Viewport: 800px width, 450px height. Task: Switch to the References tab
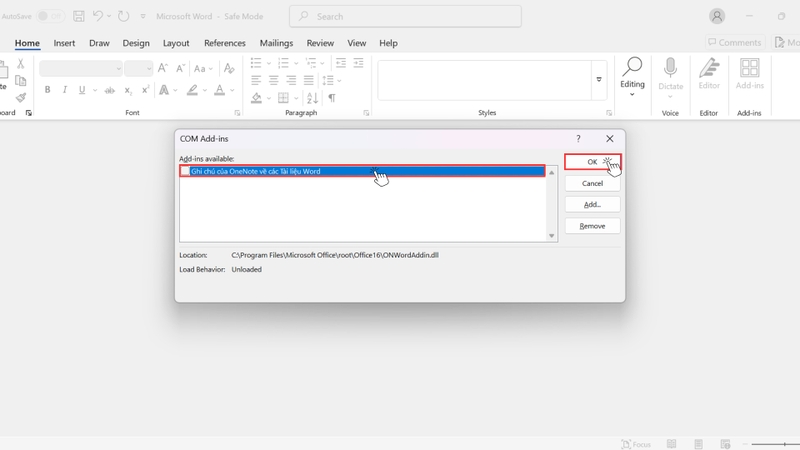click(x=224, y=43)
